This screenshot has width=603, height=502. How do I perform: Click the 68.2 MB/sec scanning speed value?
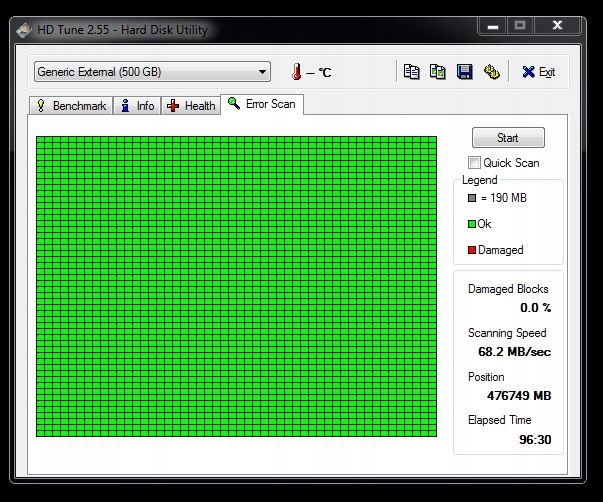(x=515, y=352)
